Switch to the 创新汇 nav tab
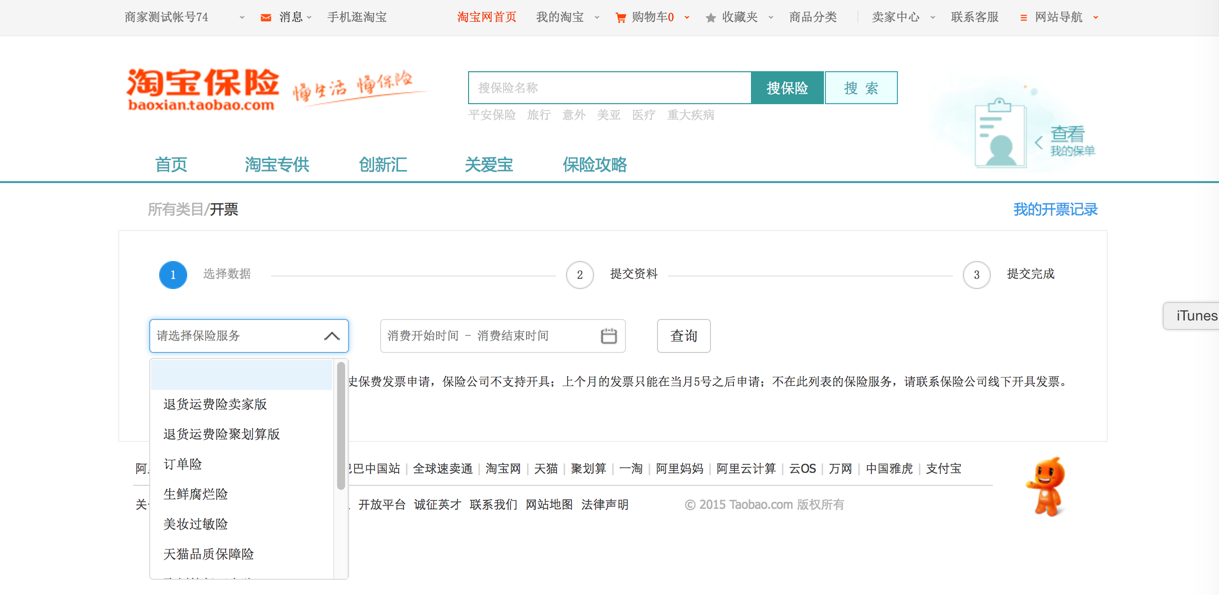The width and height of the screenshot is (1219, 595). 383,165
